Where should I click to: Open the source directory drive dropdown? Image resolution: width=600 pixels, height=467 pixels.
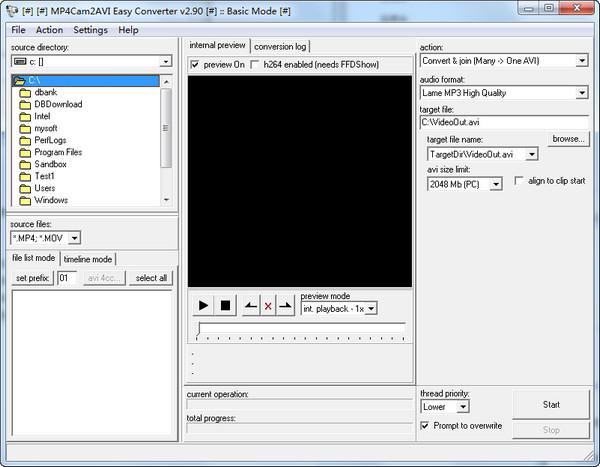tap(166, 61)
